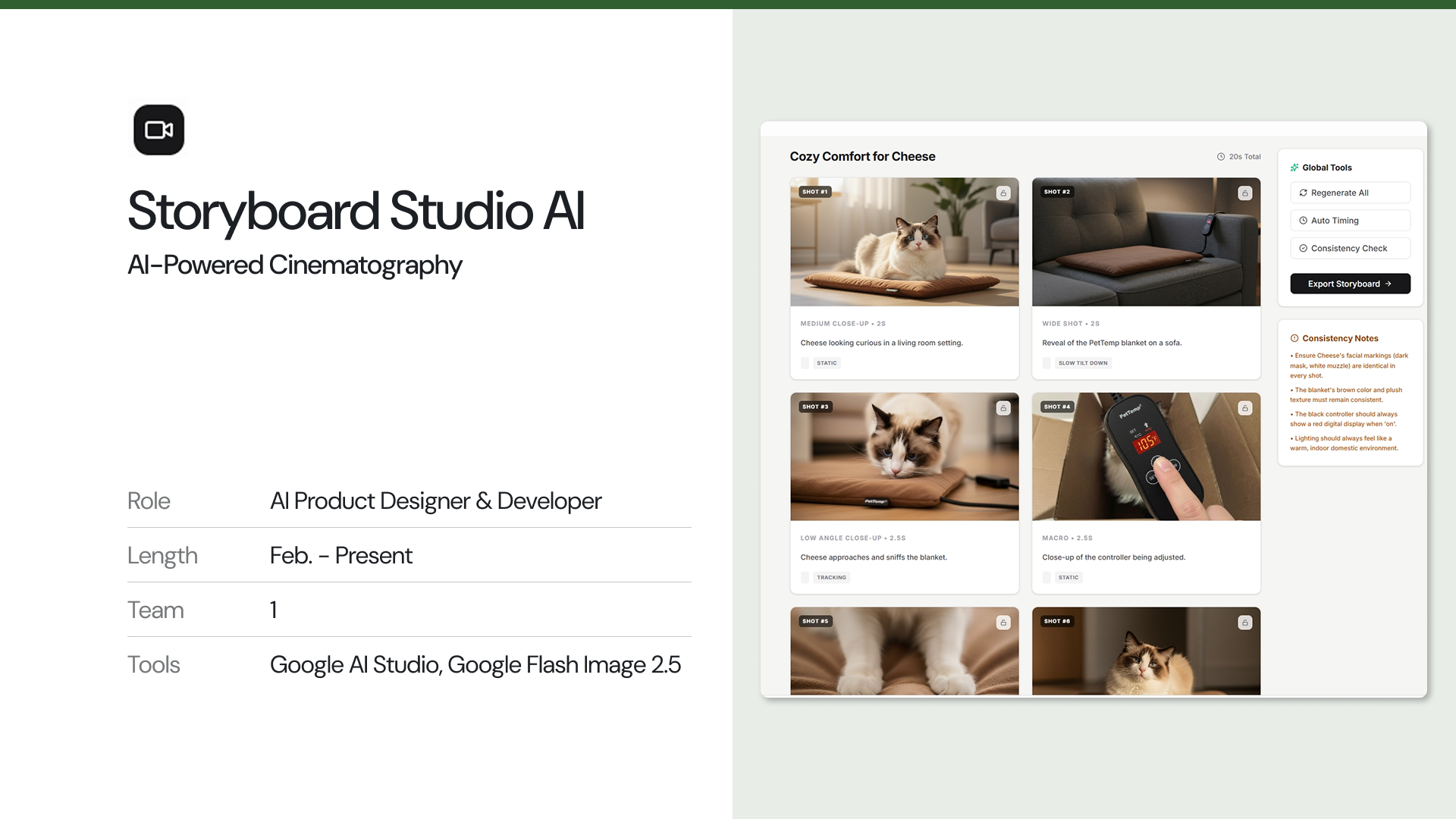Toggle the lock icon on Shot #4
Screen dimensions: 1456x819
coord(1244,408)
